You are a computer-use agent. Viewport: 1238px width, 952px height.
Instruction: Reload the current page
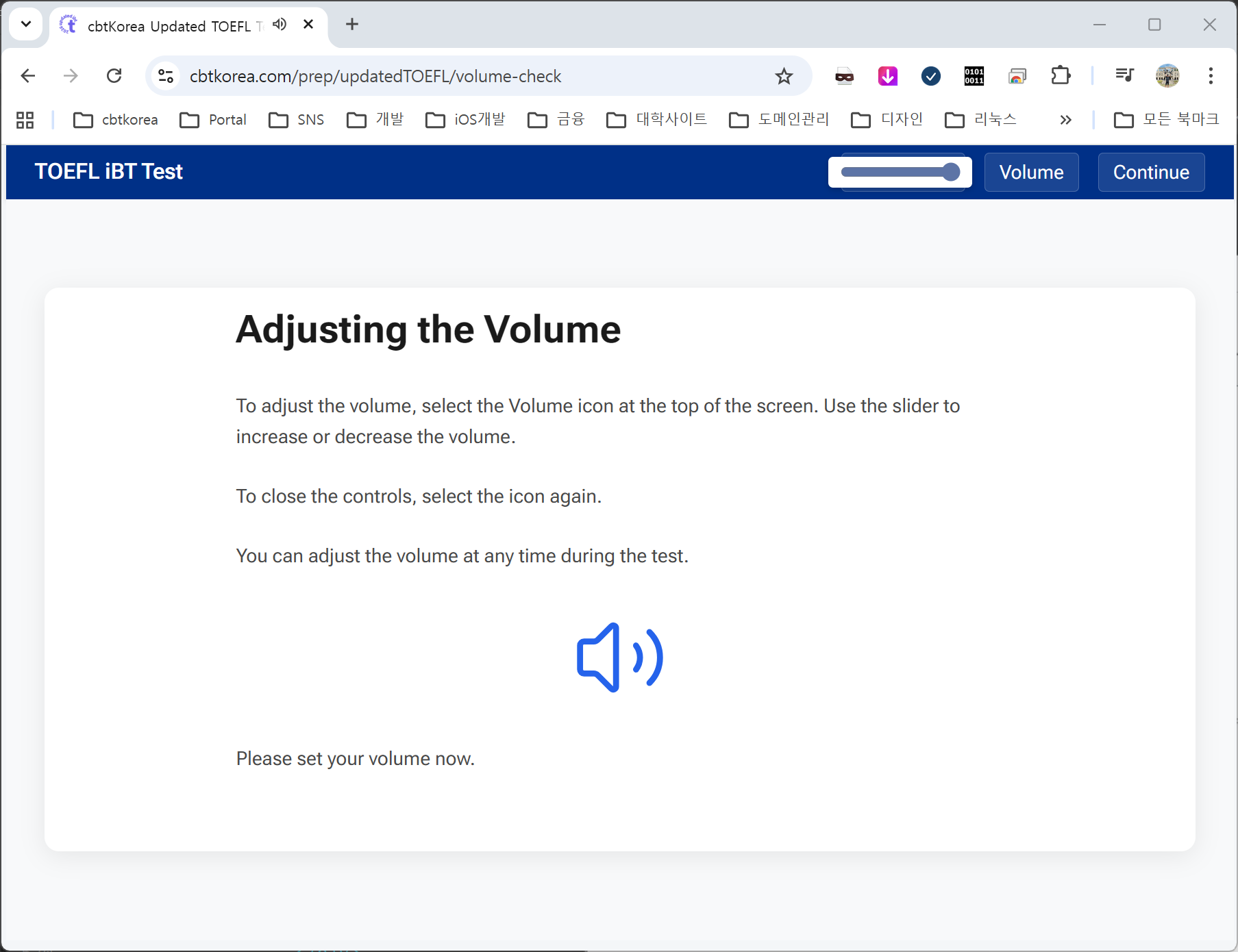point(114,76)
